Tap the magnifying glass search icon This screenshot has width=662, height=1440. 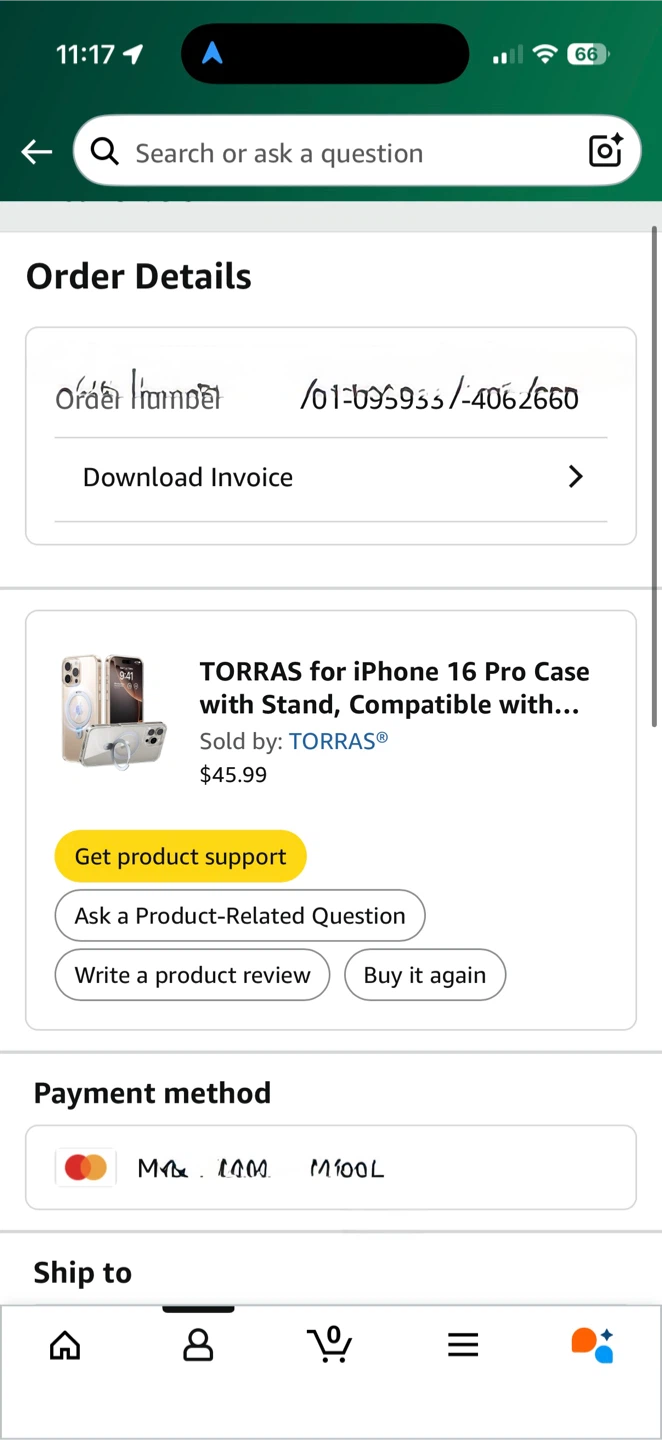point(104,152)
